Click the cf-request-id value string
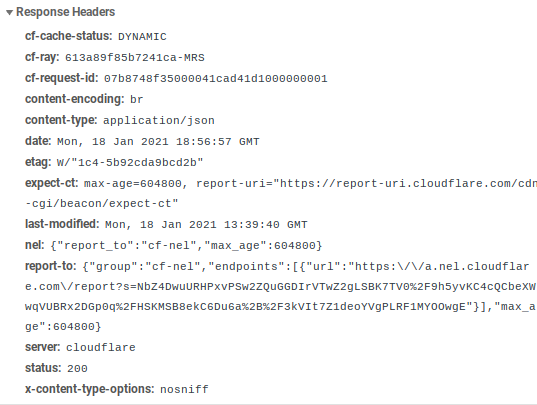 point(216,79)
